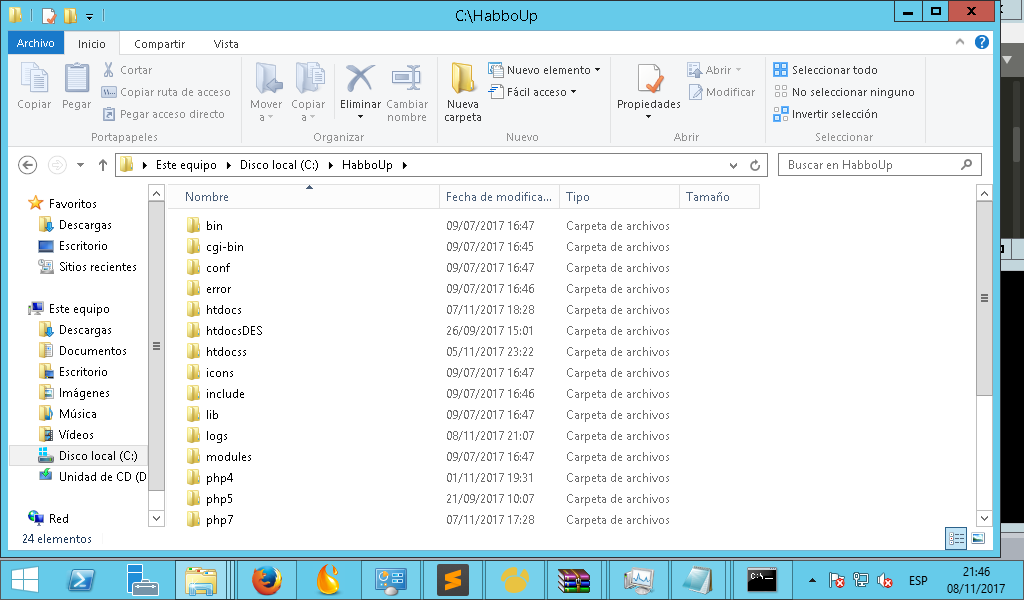
Task: Open the Abrir dropdown
Action: tap(739, 70)
